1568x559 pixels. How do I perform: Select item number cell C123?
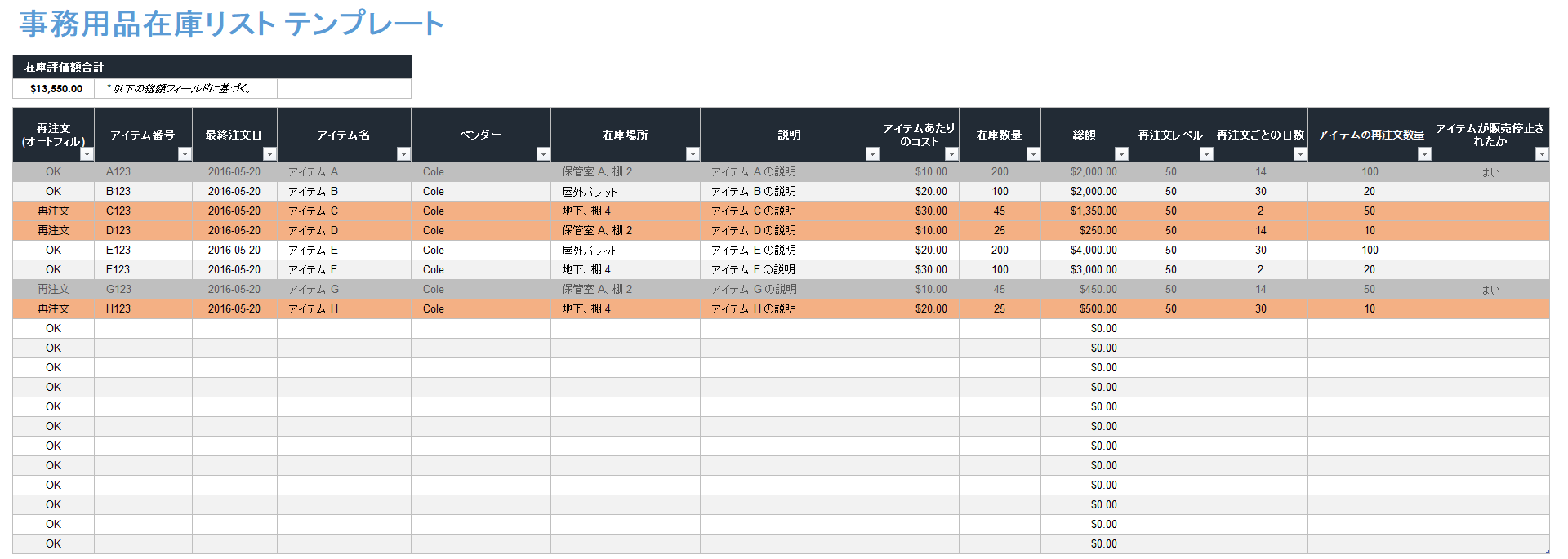coord(118,211)
